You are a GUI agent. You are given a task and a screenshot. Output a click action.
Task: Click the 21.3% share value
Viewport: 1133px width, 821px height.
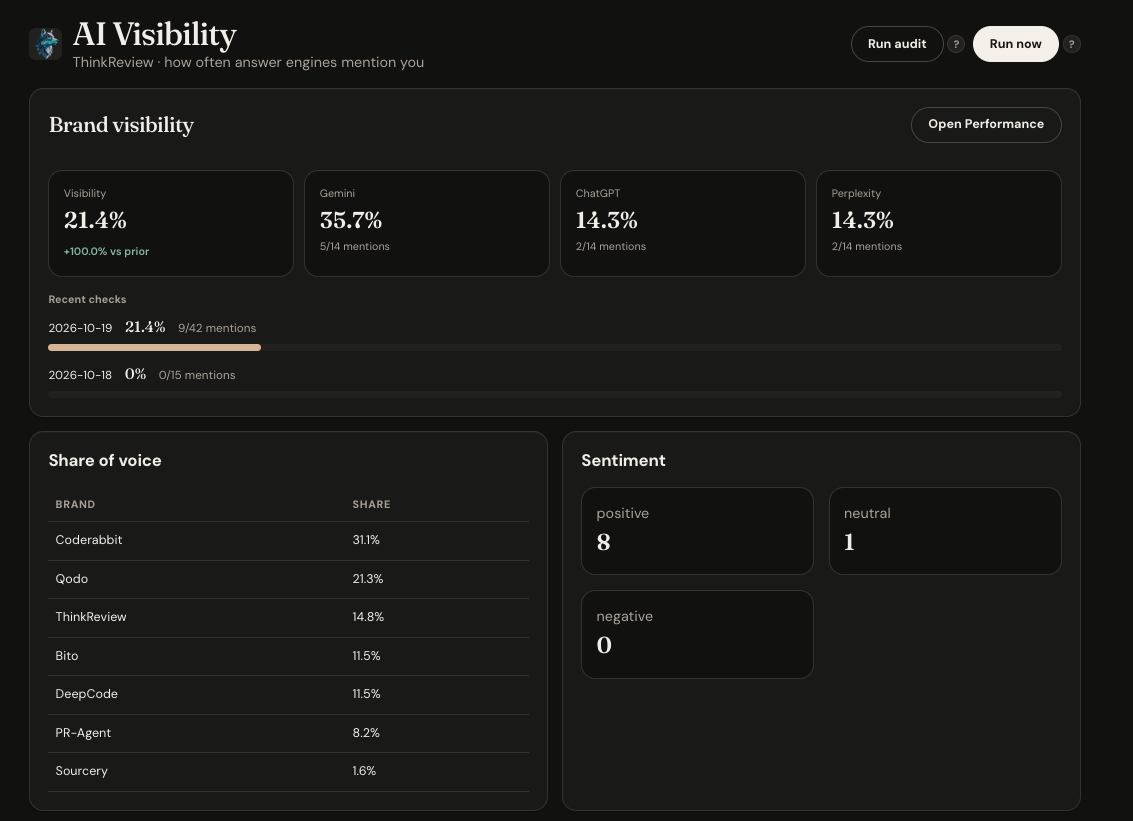pos(368,579)
